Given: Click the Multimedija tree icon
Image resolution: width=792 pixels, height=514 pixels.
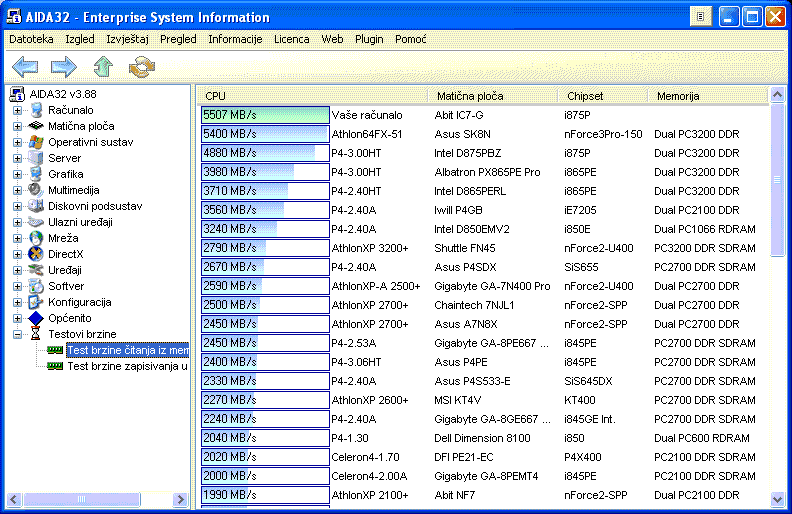Looking at the screenshot, I should [x=37, y=190].
